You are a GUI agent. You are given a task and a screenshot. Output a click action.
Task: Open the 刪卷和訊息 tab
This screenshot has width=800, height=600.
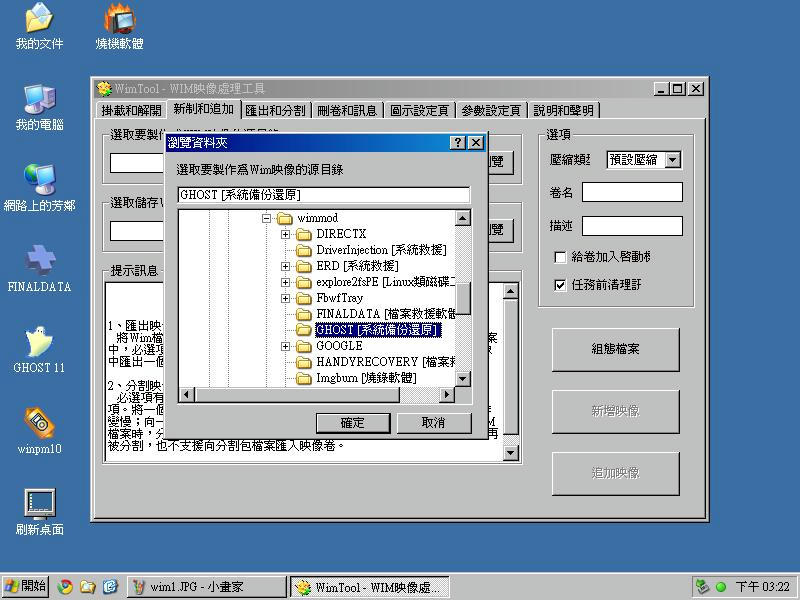[347, 110]
